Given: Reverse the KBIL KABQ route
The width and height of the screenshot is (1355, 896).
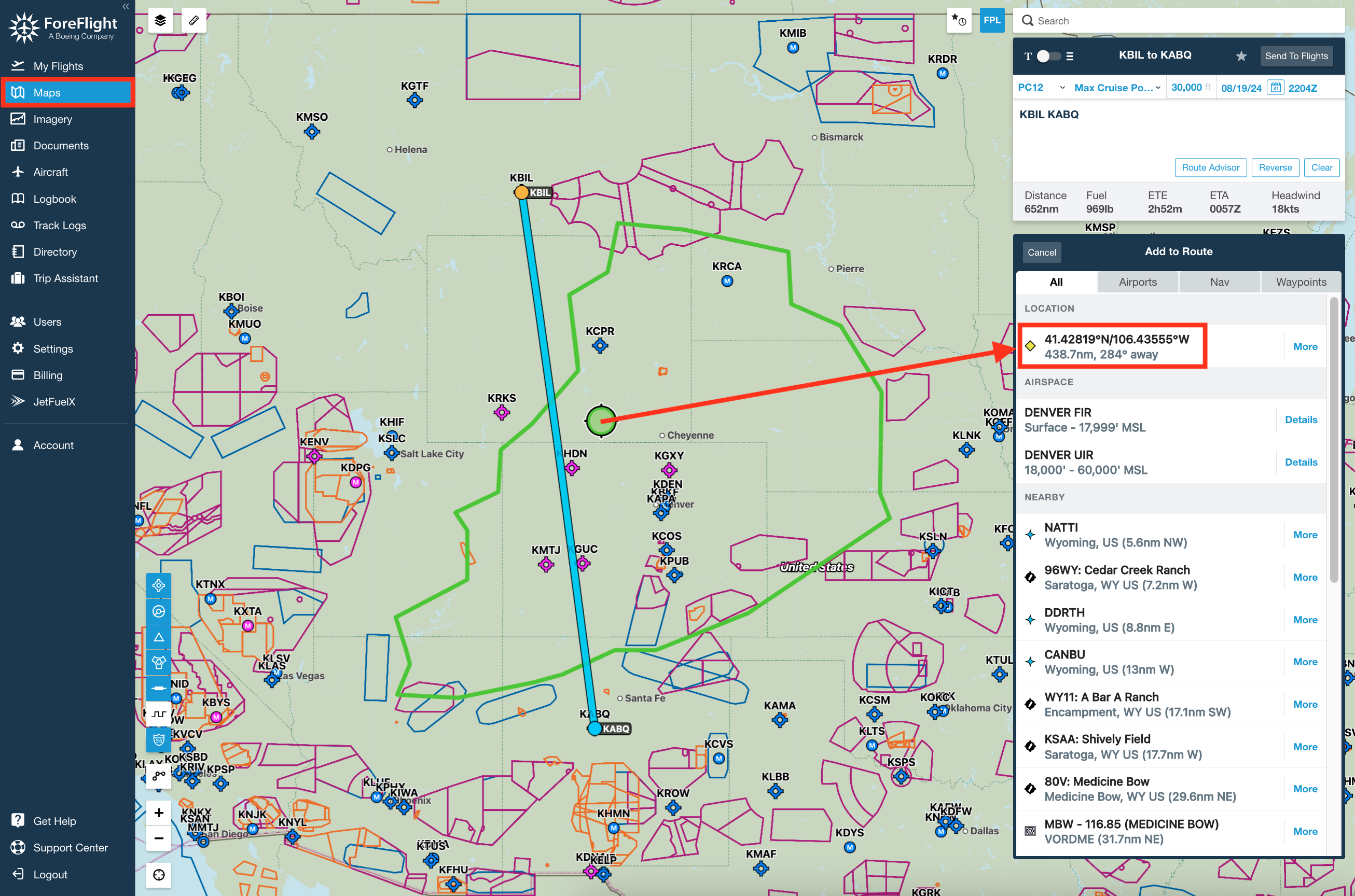Looking at the screenshot, I should [x=1275, y=167].
